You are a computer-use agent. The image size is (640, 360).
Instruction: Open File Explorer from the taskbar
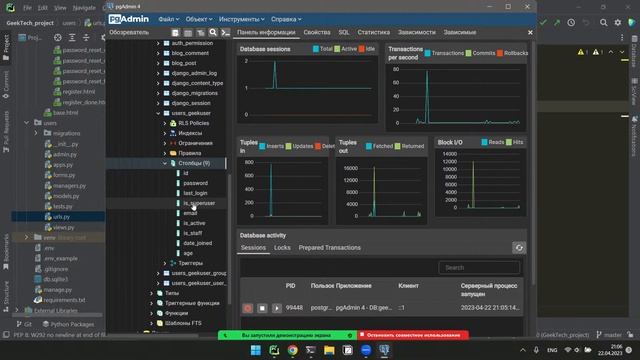[x=329, y=350]
